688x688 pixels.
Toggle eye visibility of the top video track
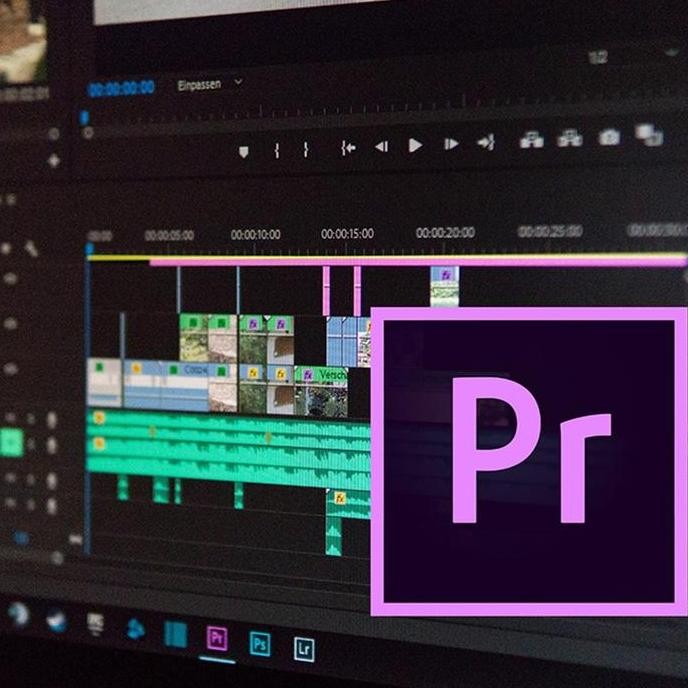point(10,278)
